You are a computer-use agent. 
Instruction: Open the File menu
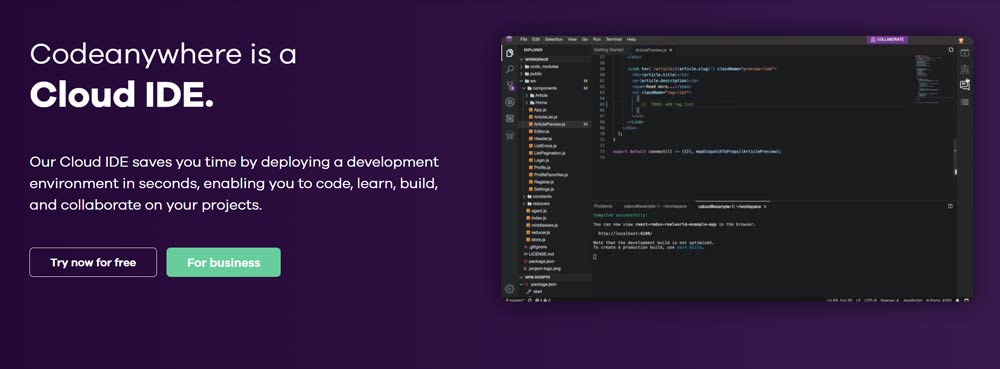(524, 40)
